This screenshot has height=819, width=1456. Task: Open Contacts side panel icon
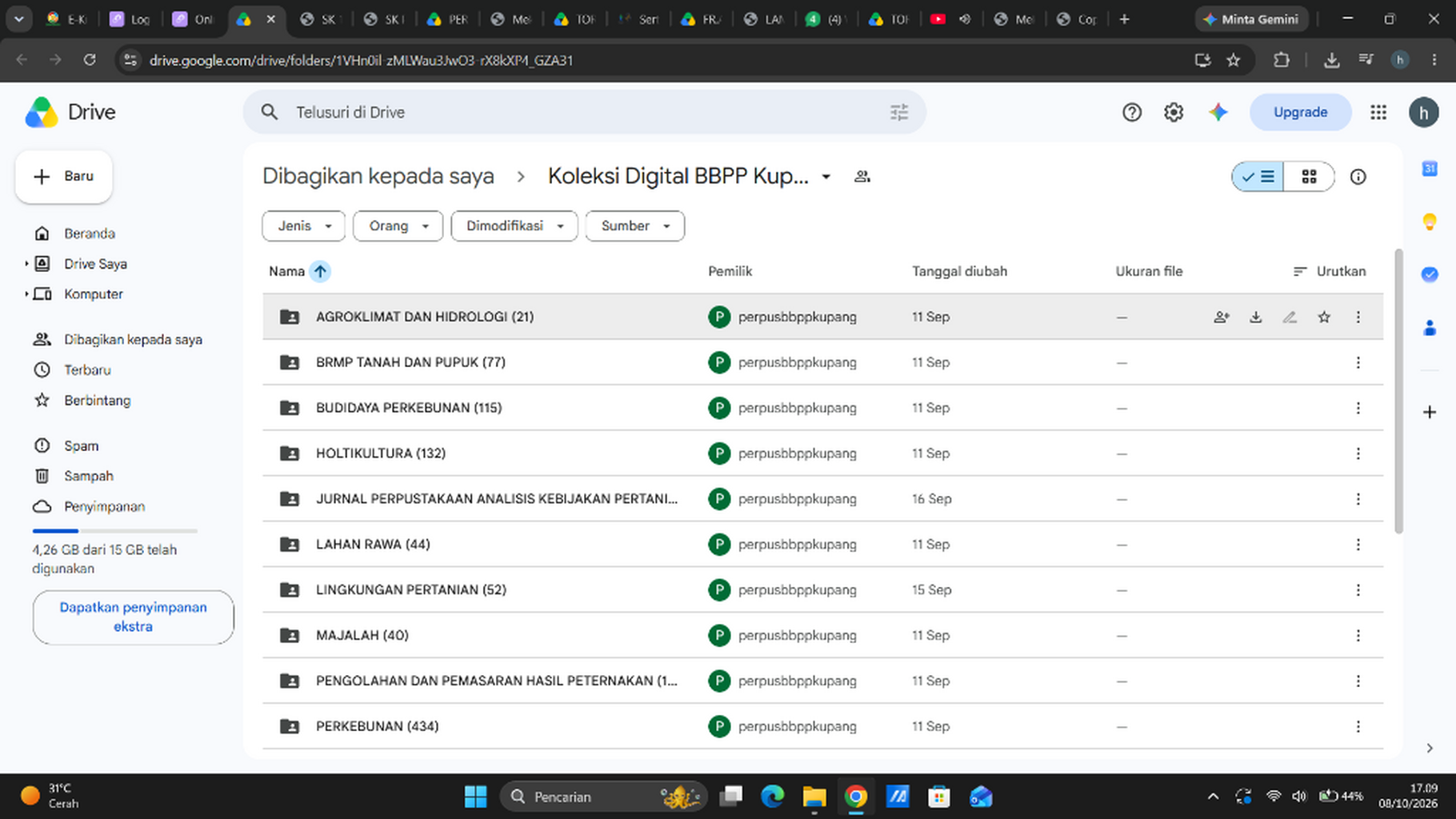point(1430,328)
